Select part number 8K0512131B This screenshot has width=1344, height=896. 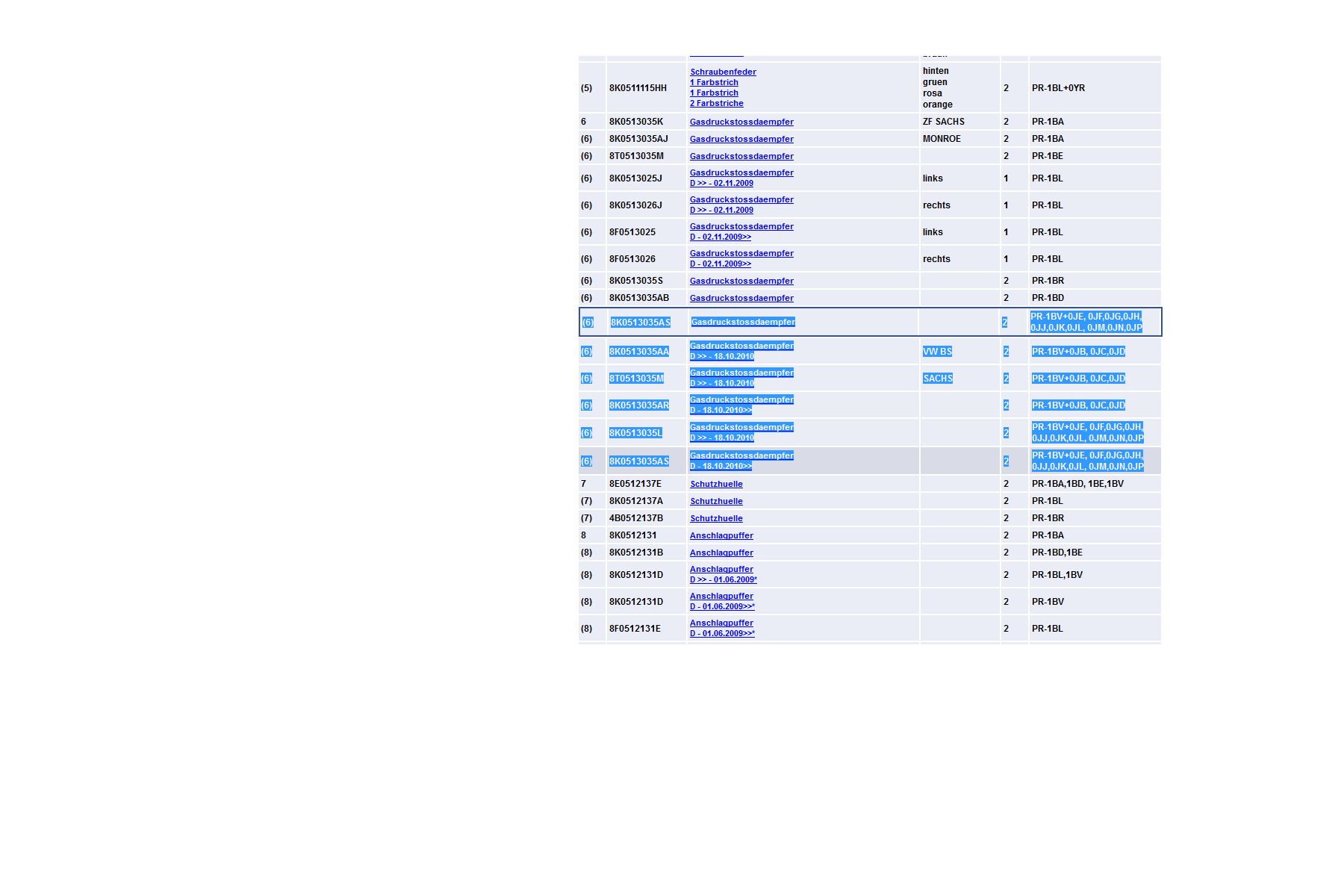636,553
